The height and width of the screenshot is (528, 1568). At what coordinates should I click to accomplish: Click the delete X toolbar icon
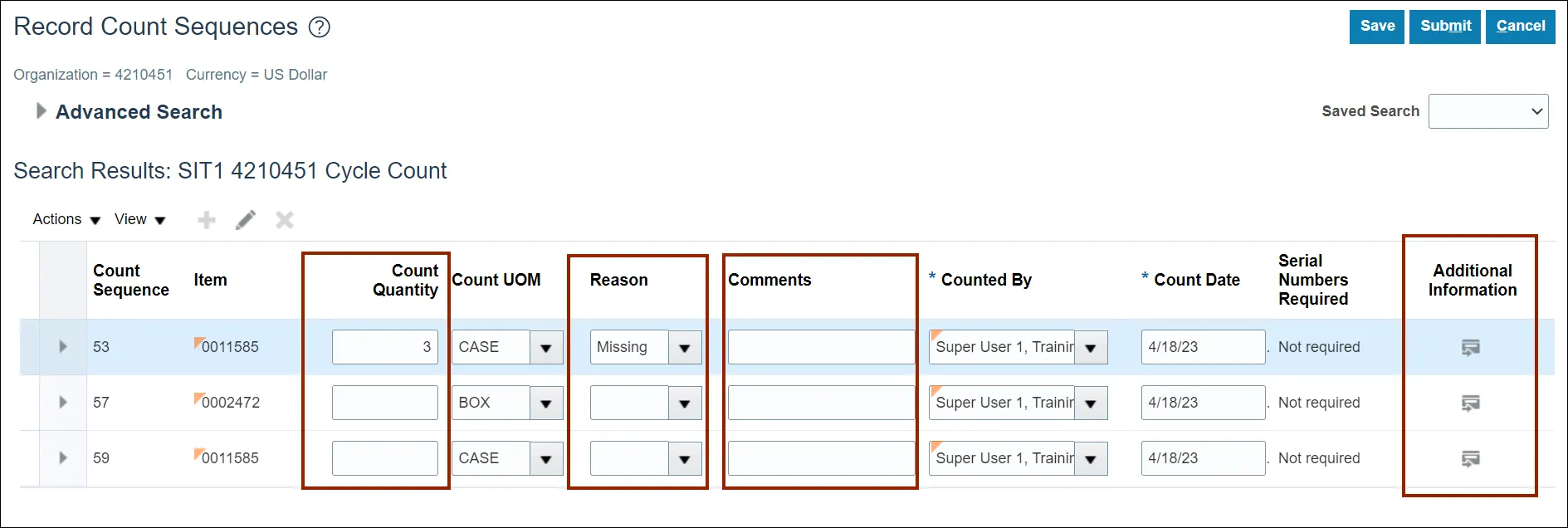tap(285, 220)
